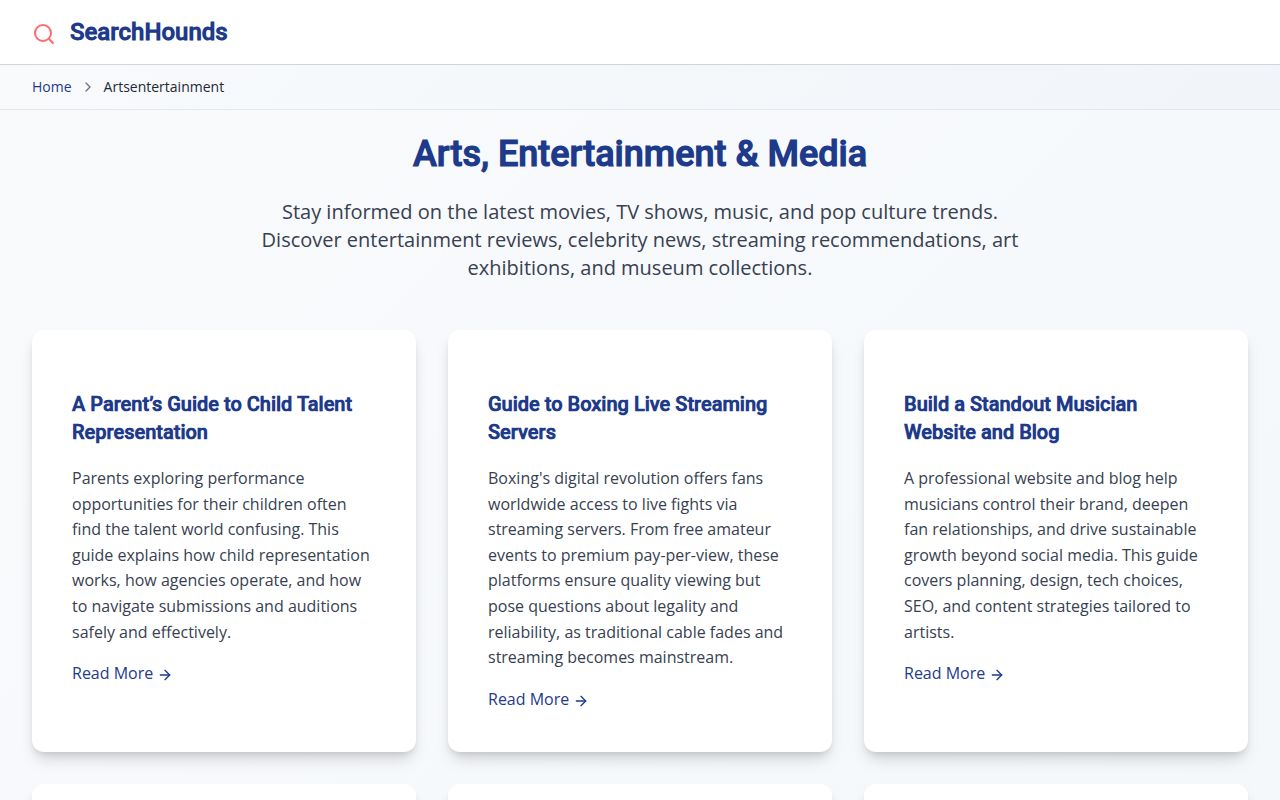Click the 'Arts, Entertainment & Media' page heading
1280x800 pixels.
click(640, 154)
